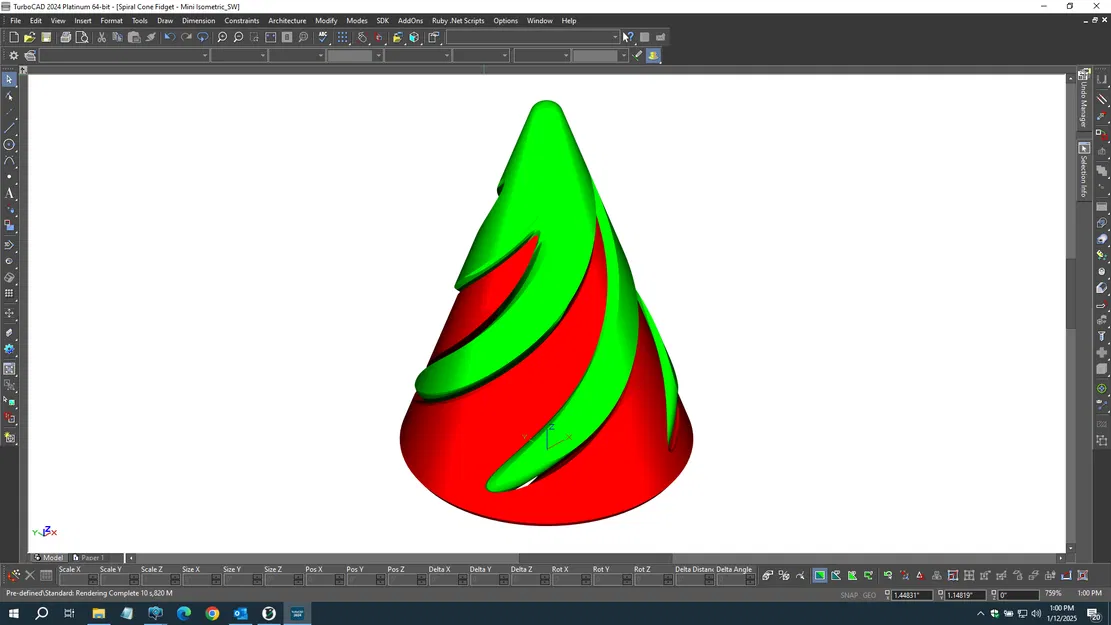1111x625 pixels.
Task: Click the Cancel X icon in Inspector bar
Action: pos(30,575)
